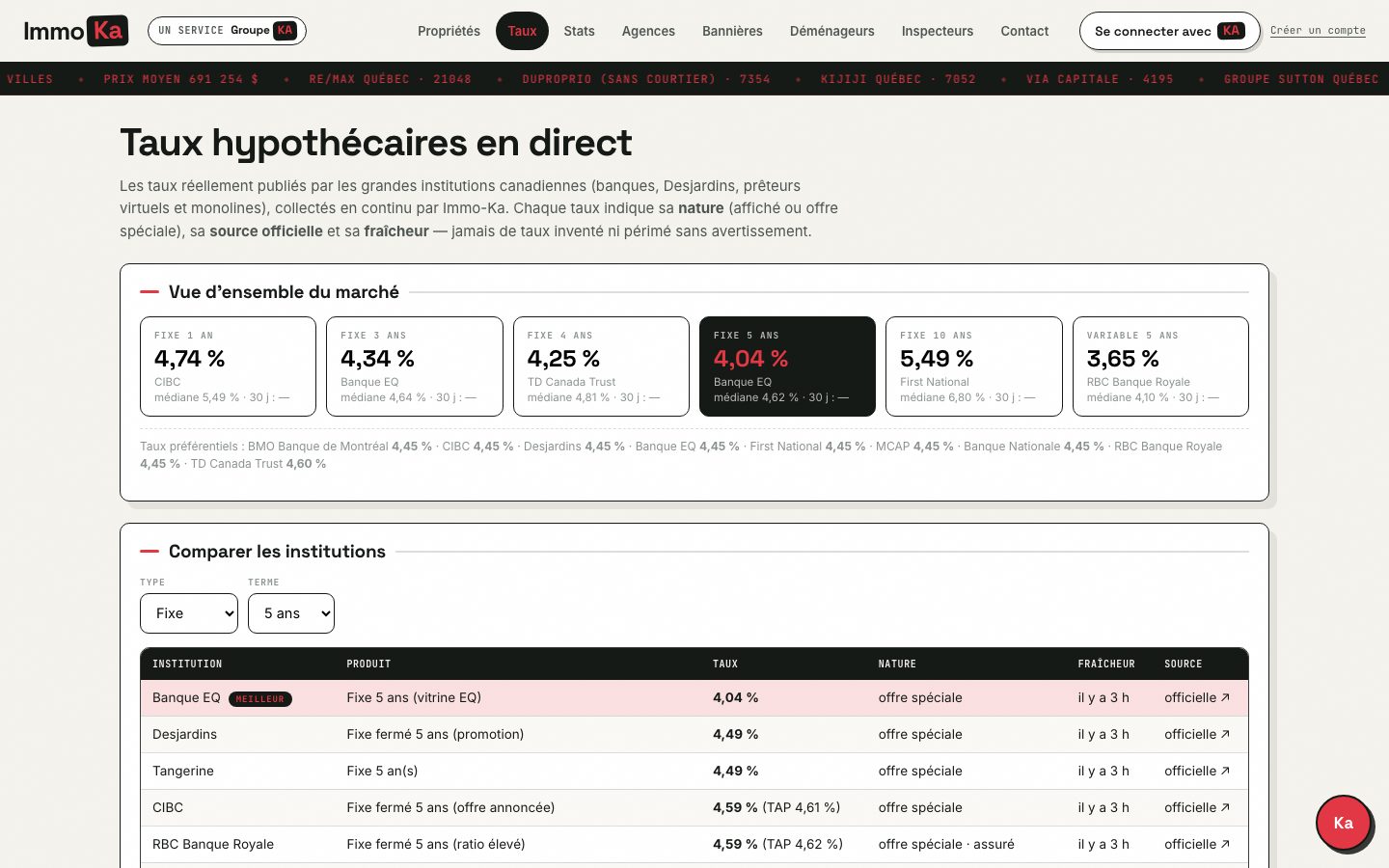Open the Inspecteurs page
1389x868 pixels.
tap(937, 31)
